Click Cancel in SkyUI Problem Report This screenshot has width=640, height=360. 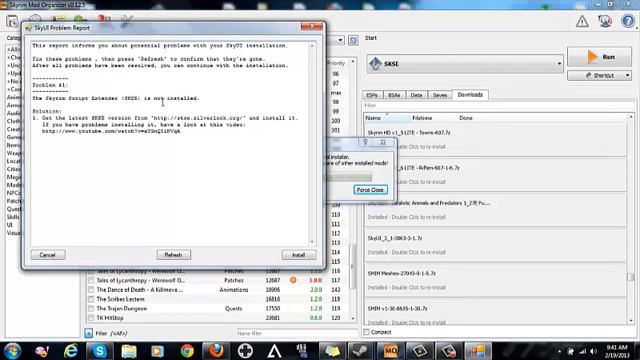(48, 255)
